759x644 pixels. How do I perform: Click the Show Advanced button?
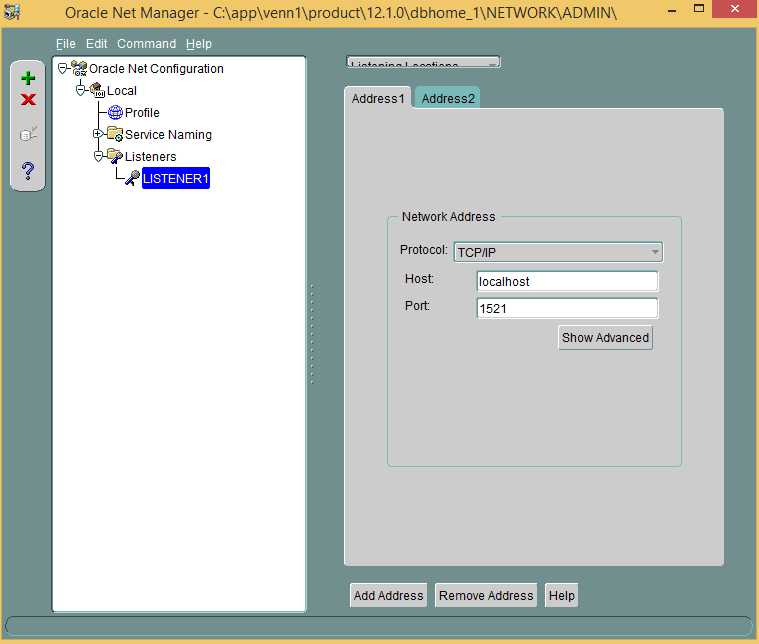[x=605, y=337]
